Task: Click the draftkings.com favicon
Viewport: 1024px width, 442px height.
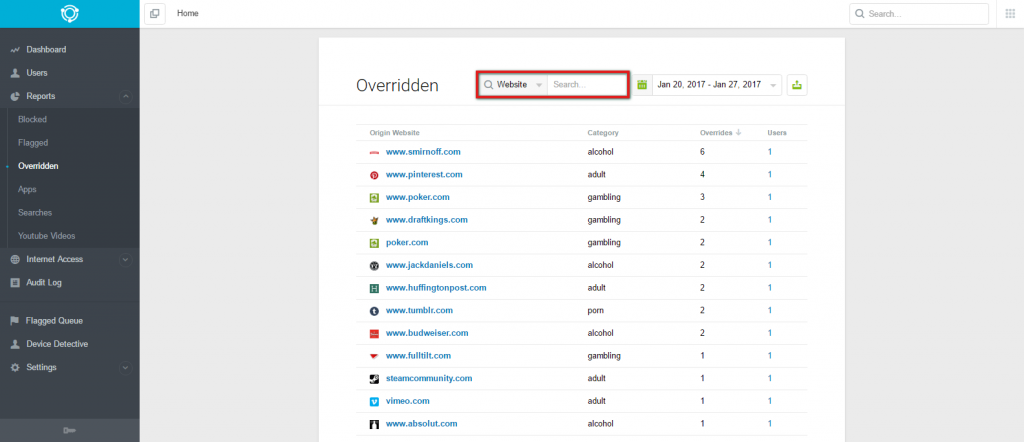Action: [x=374, y=220]
